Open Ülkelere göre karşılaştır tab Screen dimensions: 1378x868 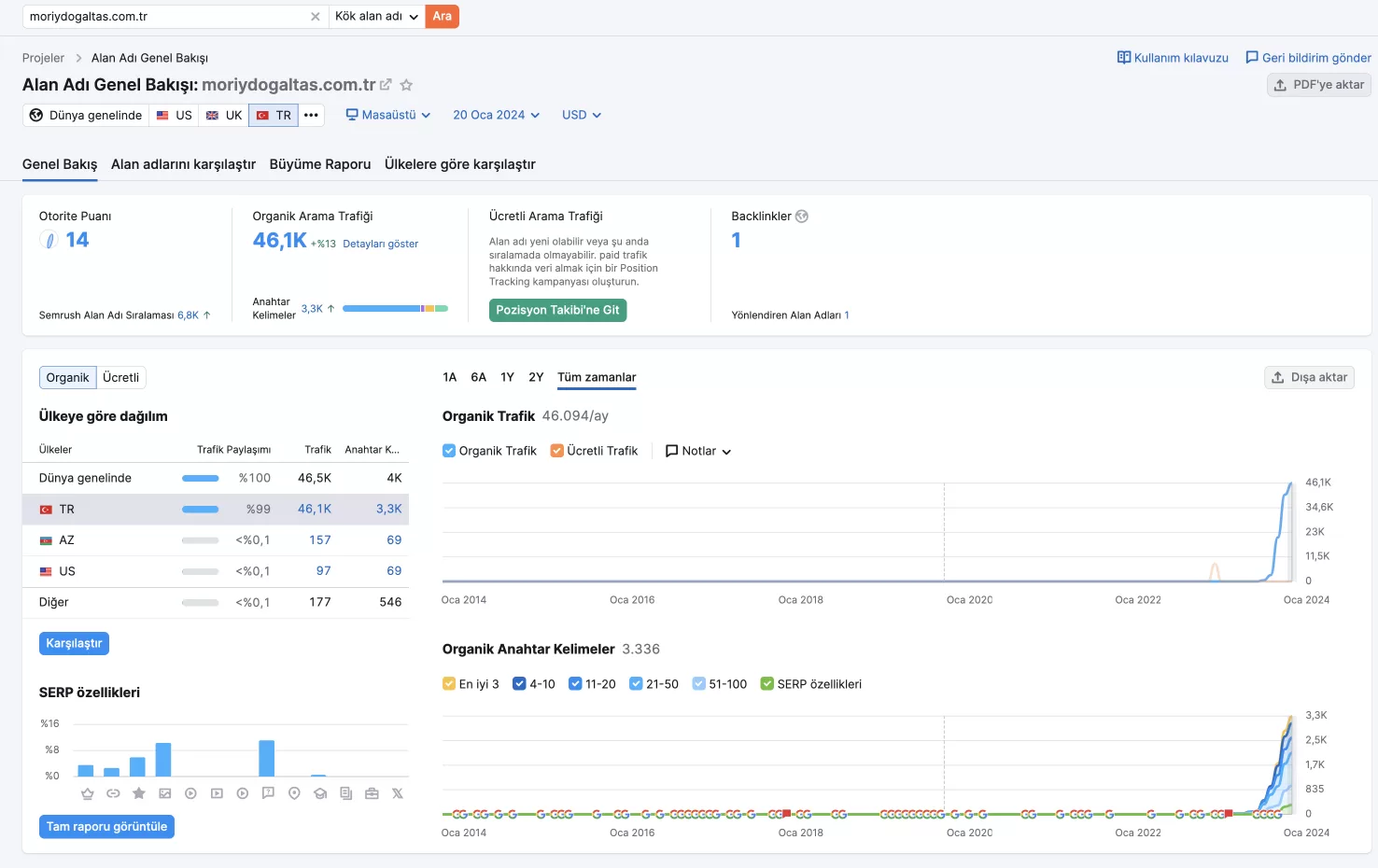click(x=460, y=164)
